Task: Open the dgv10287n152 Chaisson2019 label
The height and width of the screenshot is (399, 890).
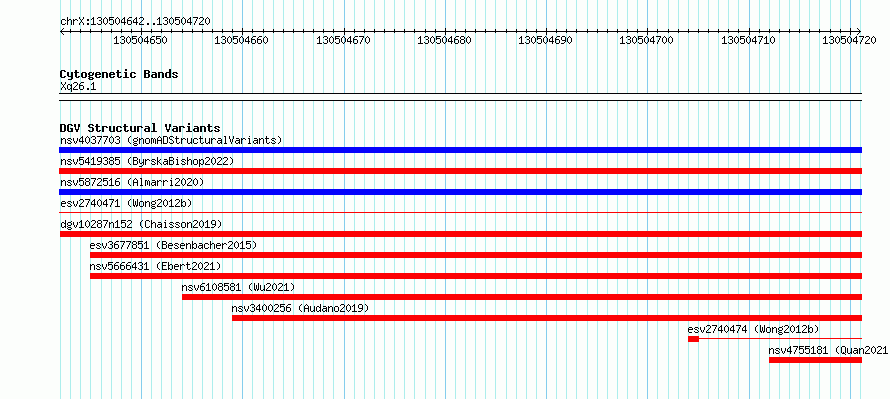Action: pos(141,224)
